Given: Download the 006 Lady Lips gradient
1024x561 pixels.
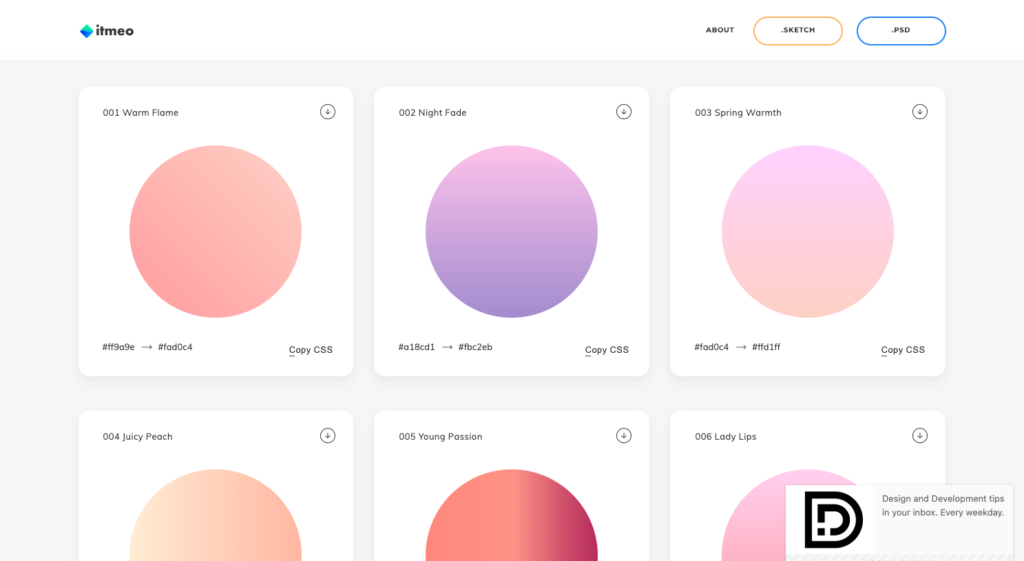Looking at the screenshot, I should tap(920, 436).
